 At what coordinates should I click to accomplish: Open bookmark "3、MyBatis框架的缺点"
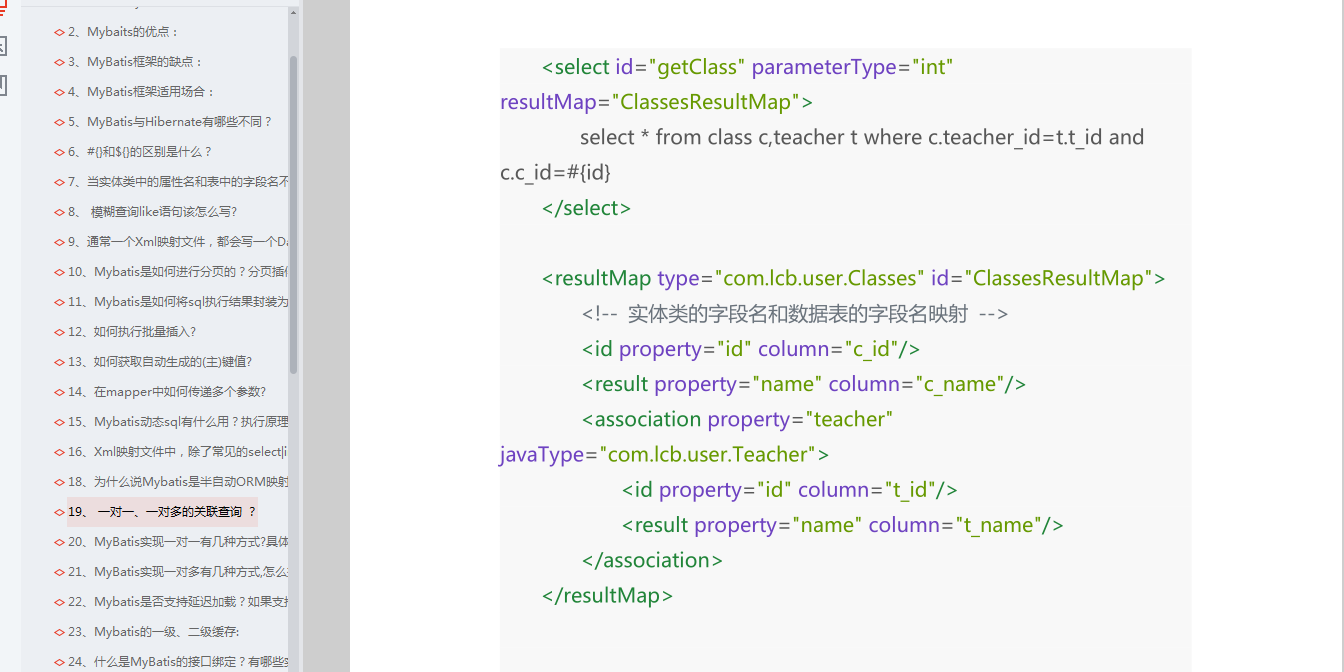[x=135, y=62]
